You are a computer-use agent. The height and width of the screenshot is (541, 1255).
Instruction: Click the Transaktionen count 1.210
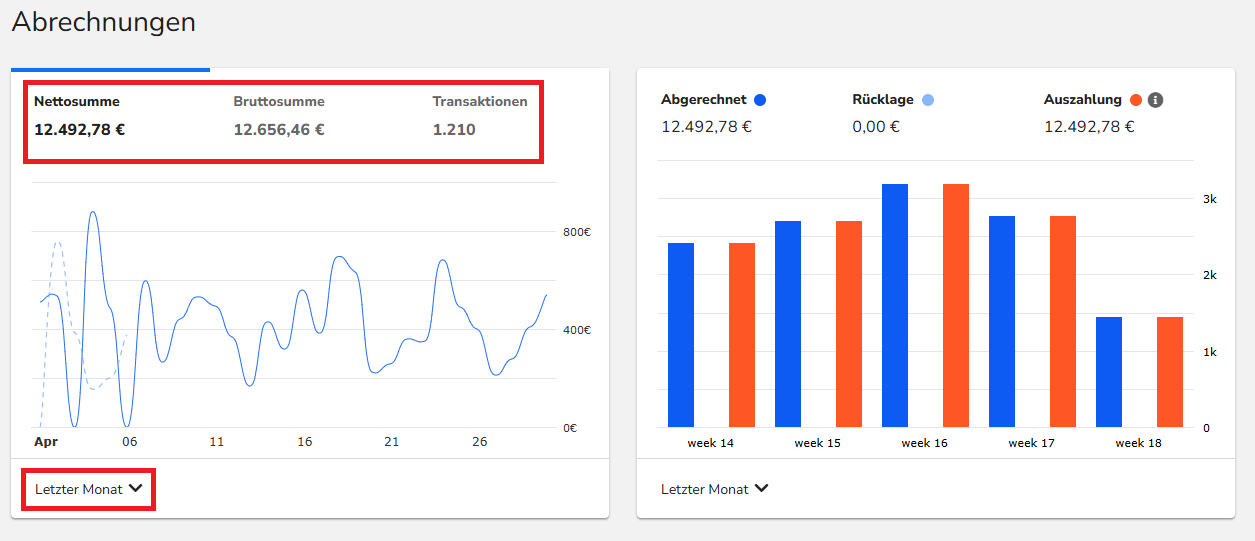coord(454,129)
